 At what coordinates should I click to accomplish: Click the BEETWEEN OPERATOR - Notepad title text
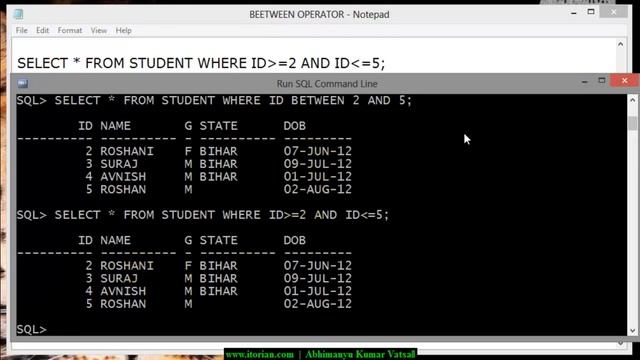(x=319, y=14)
